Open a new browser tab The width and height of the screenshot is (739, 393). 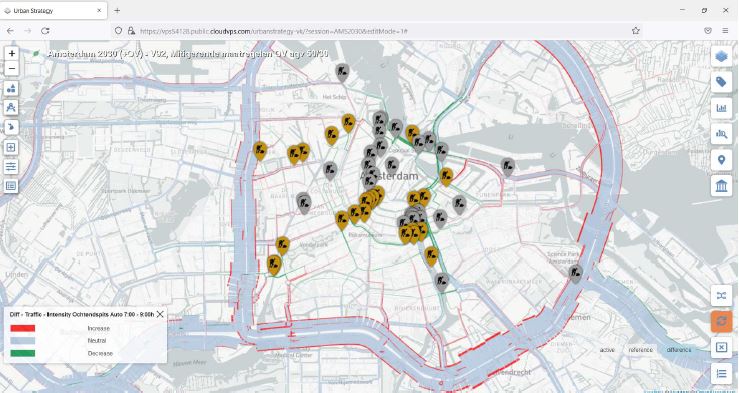117,10
